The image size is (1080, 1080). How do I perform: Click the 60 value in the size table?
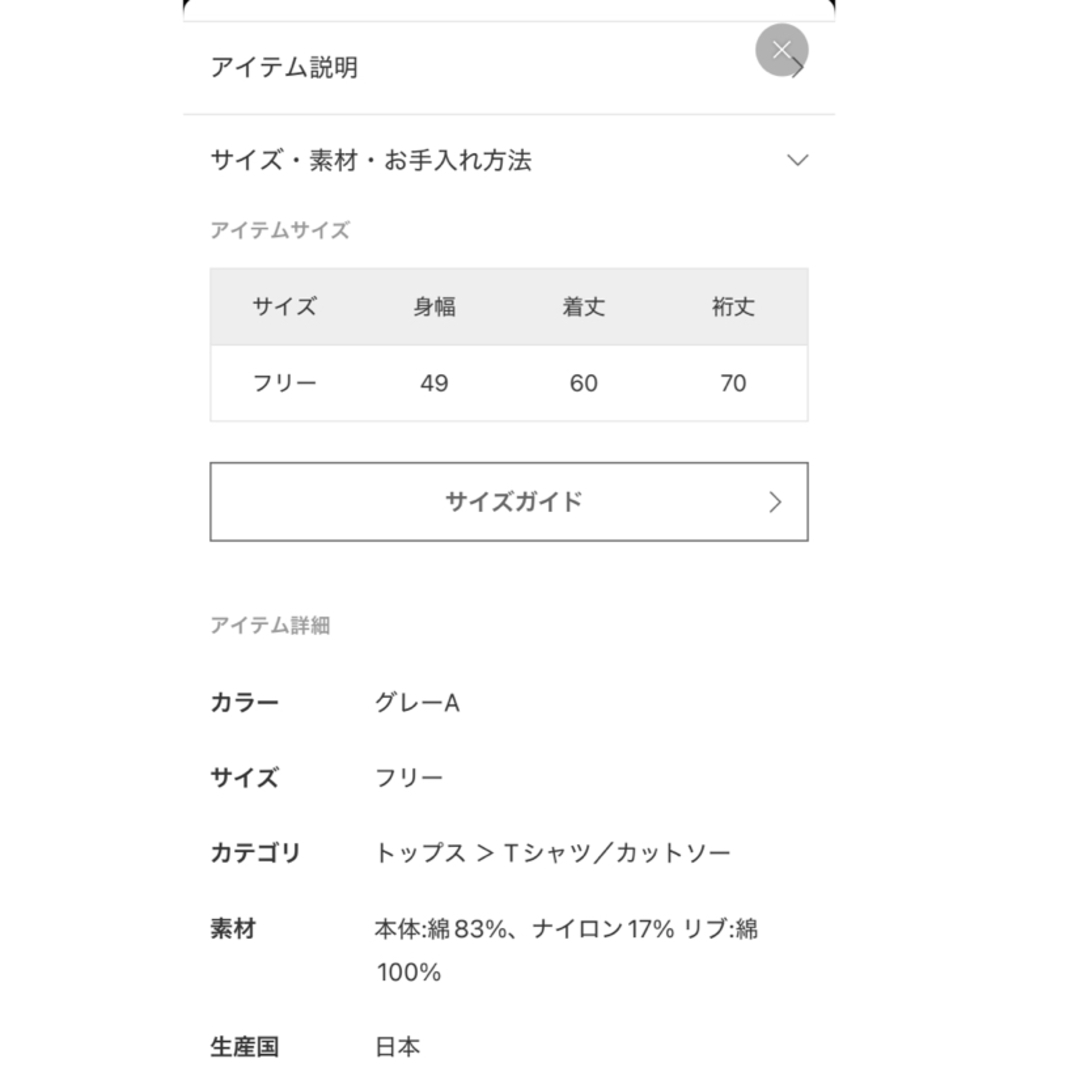(583, 383)
